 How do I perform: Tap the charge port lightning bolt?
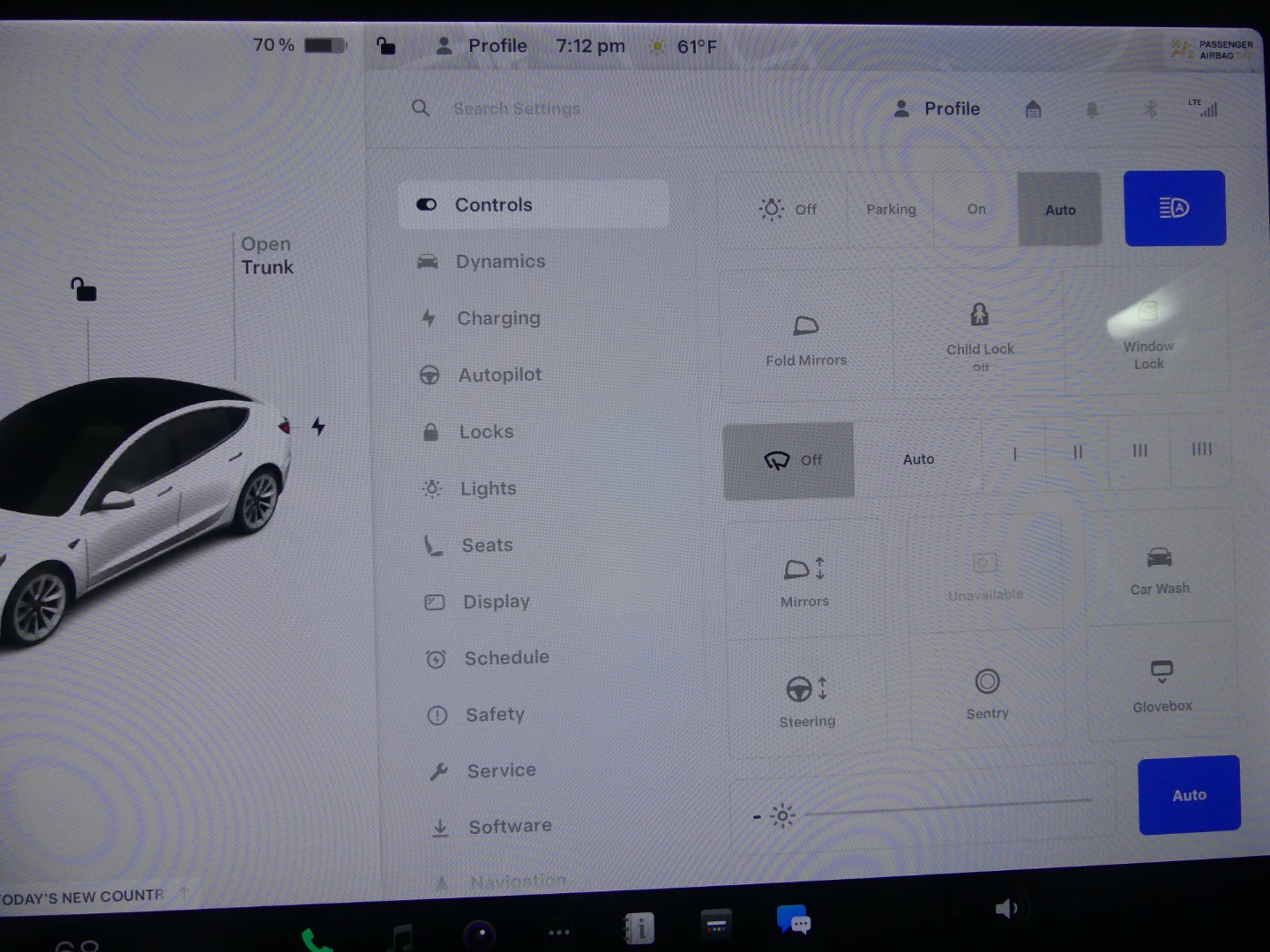(318, 427)
